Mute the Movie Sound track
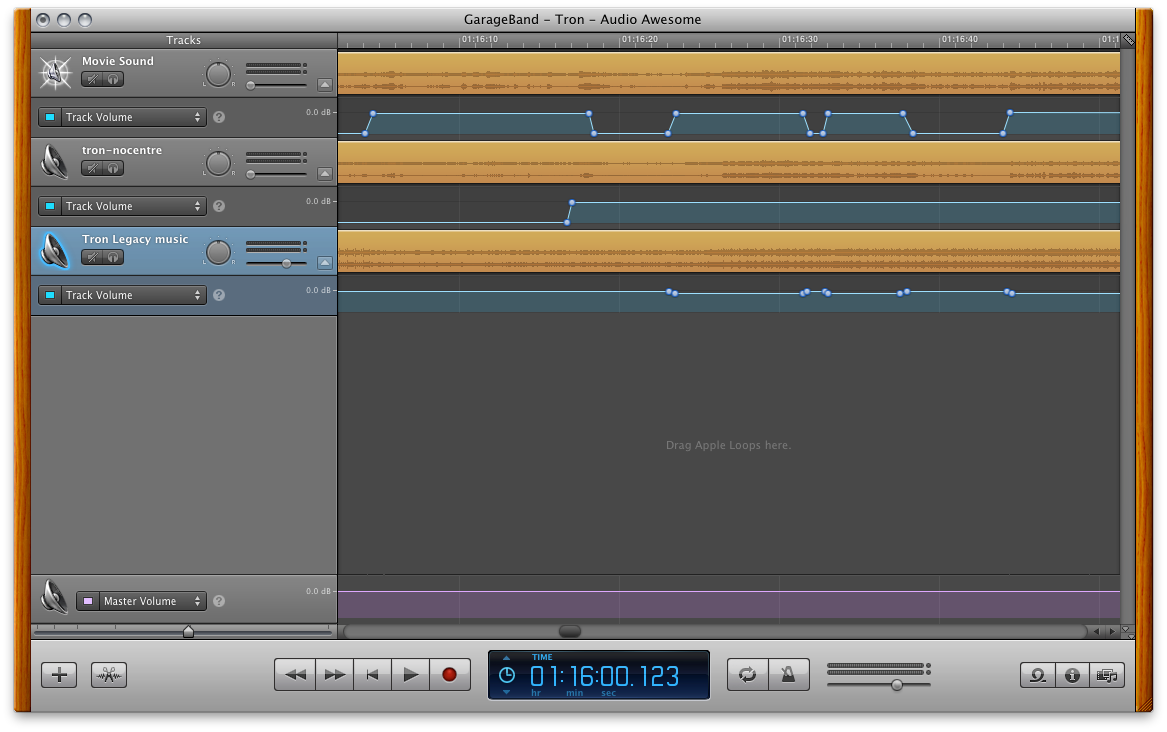 pyautogui.click(x=92, y=79)
